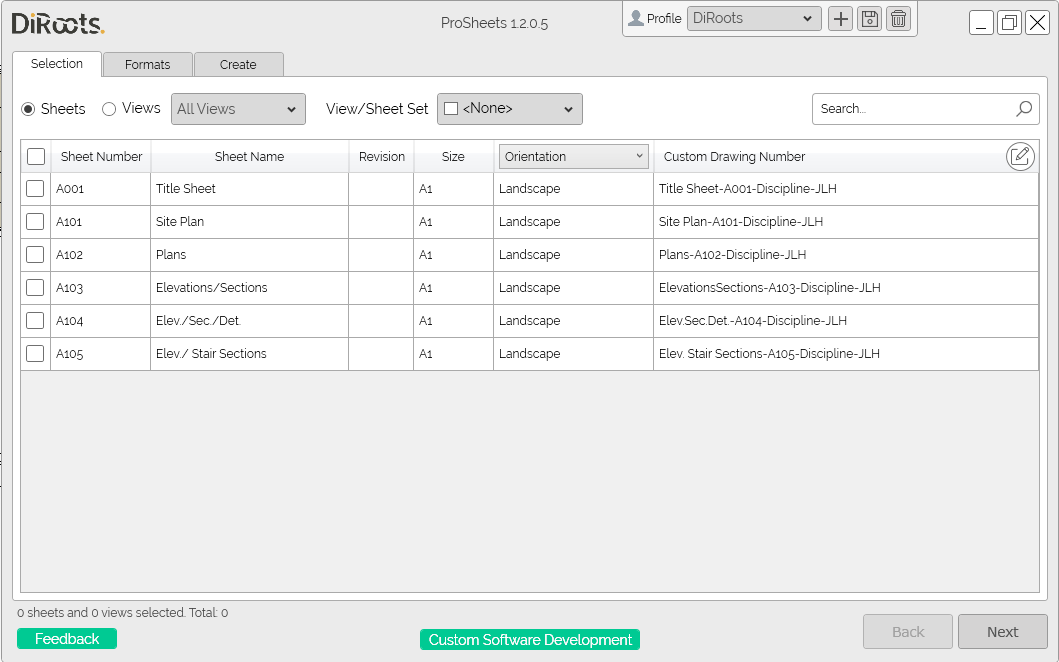Open the Feedback link
This screenshot has width=1059, height=662.
point(66,638)
